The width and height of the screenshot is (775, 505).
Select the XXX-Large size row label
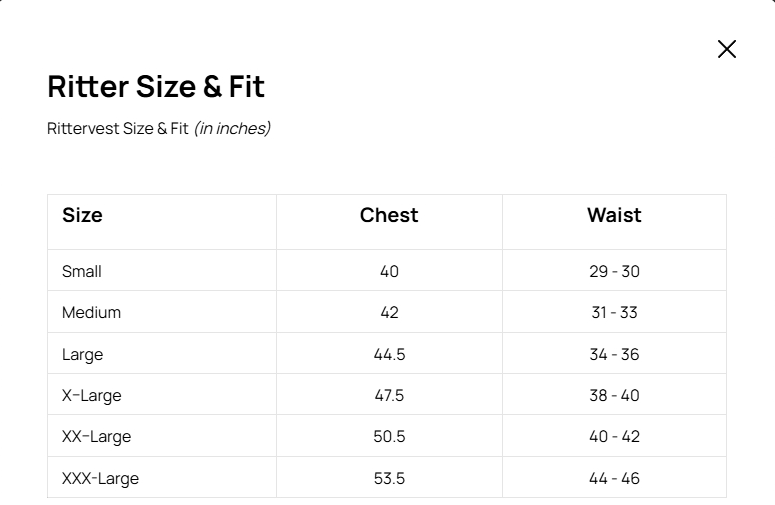click(x=100, y=479)
